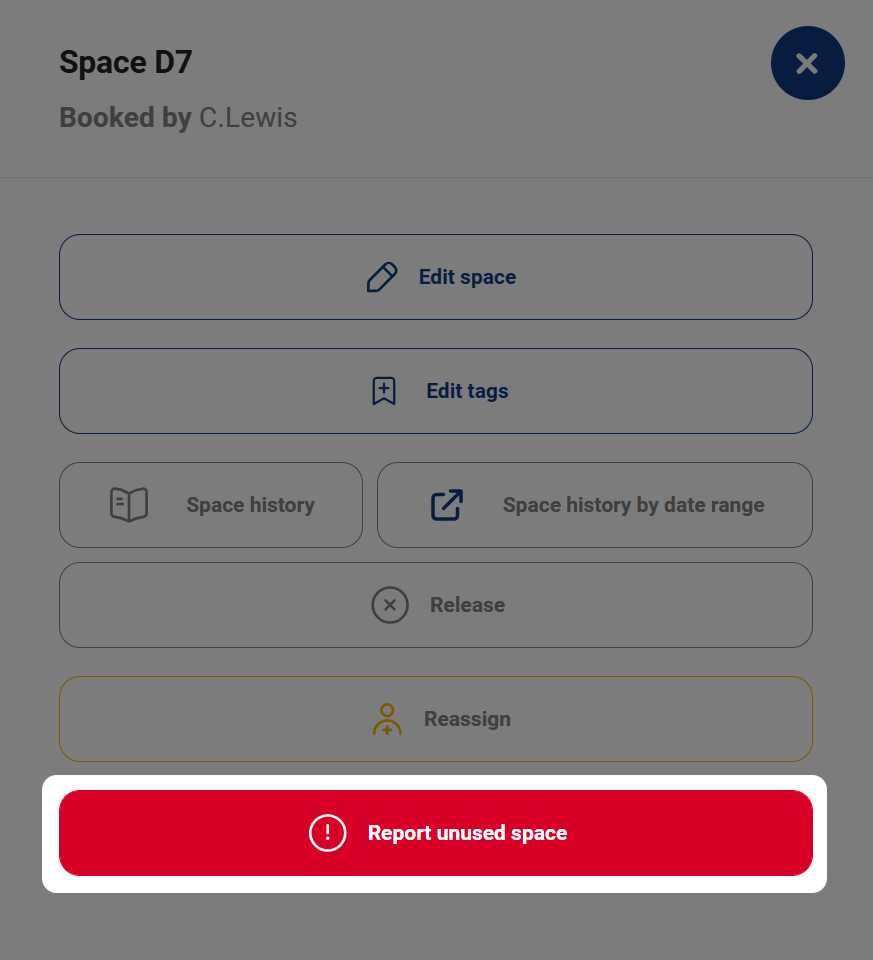Click the open book icon on Space history
This screenshot has width=873, height=960.
(129, 505)
